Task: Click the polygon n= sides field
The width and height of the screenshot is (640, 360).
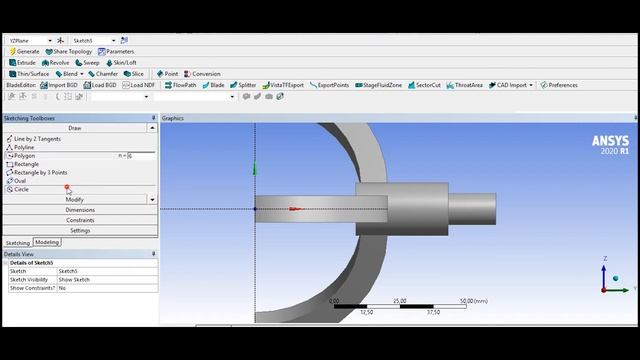Action: 141,156
